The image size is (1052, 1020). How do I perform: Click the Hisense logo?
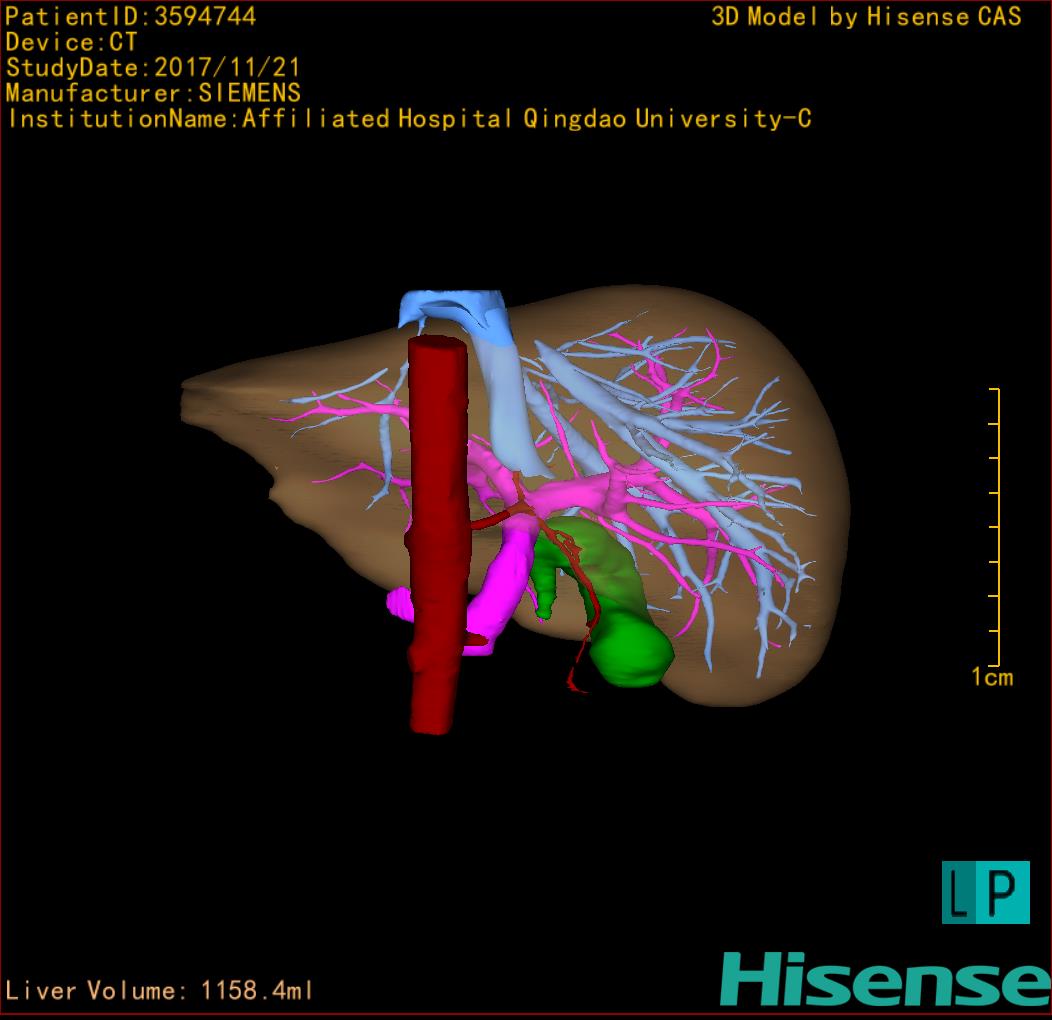886,980
